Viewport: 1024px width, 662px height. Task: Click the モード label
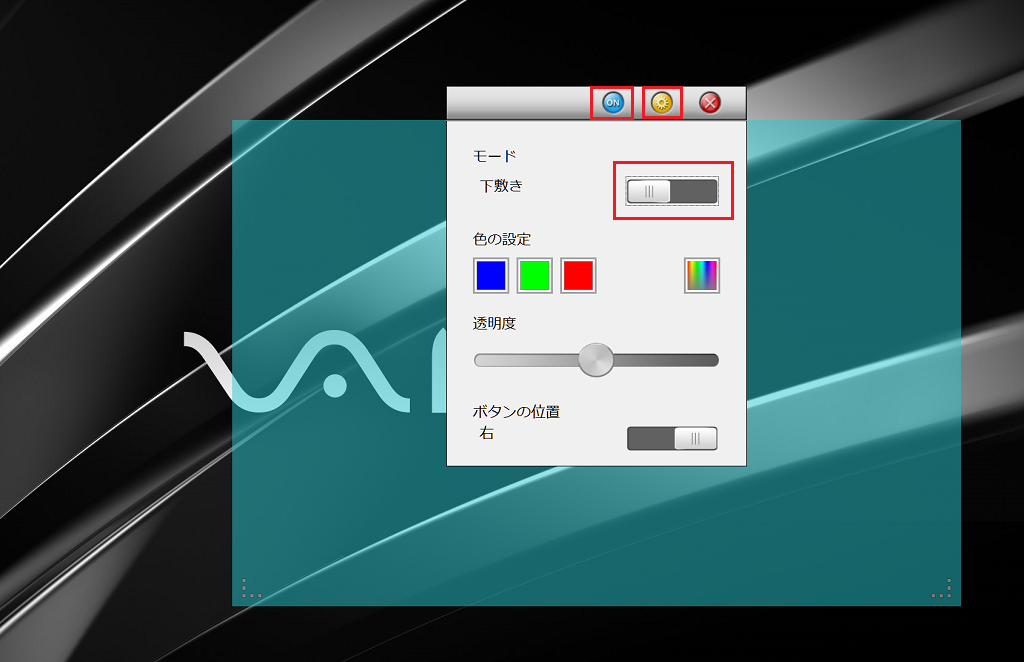point(494,156)
